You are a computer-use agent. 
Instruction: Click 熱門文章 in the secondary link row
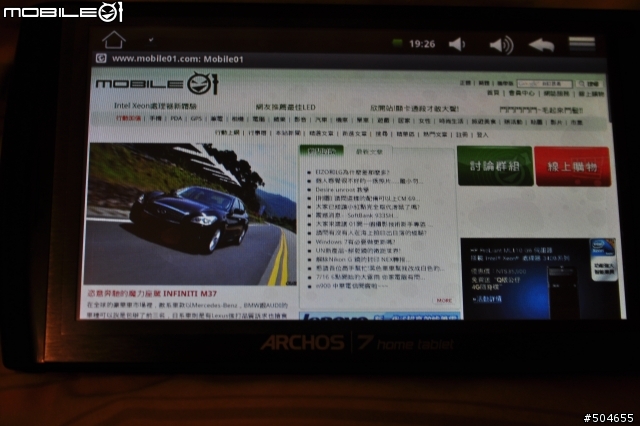pos(435,134)
